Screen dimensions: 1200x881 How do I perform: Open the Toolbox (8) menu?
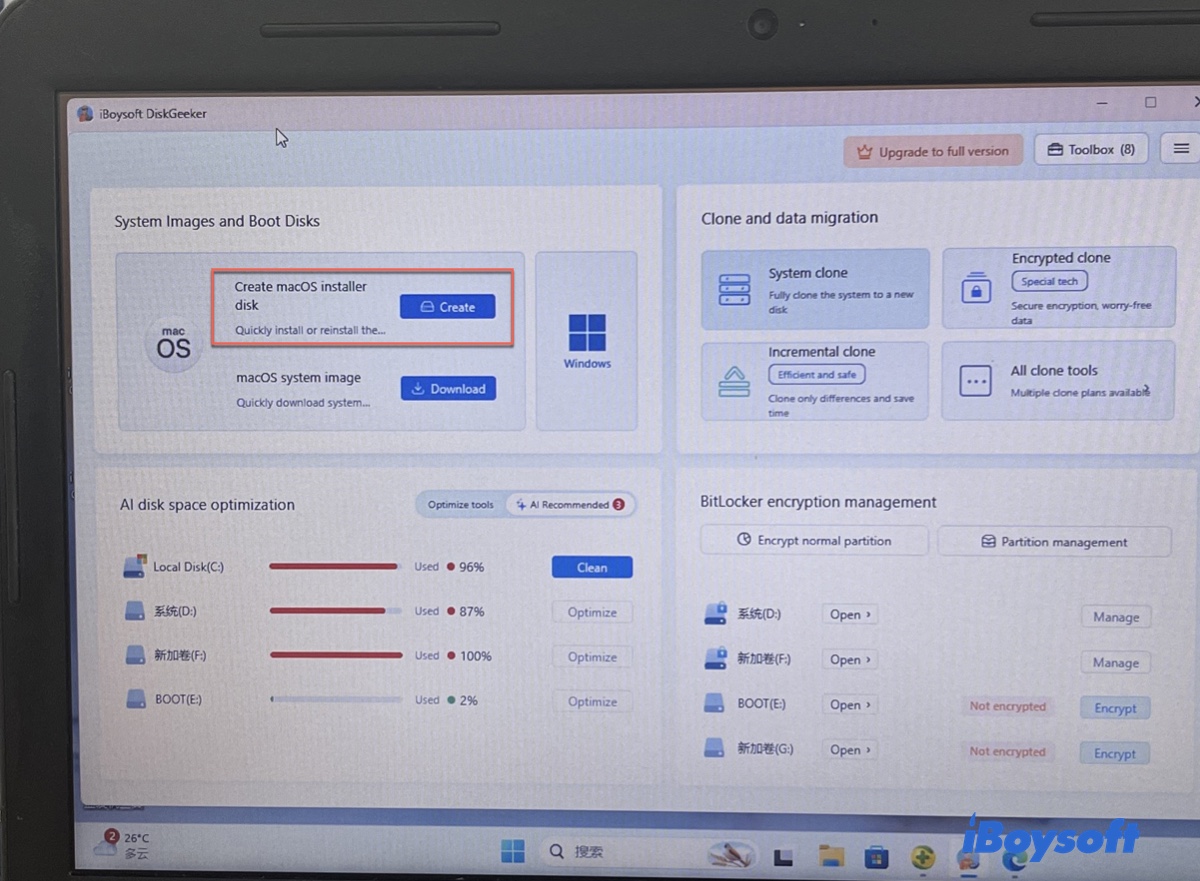coord(1091,150)
